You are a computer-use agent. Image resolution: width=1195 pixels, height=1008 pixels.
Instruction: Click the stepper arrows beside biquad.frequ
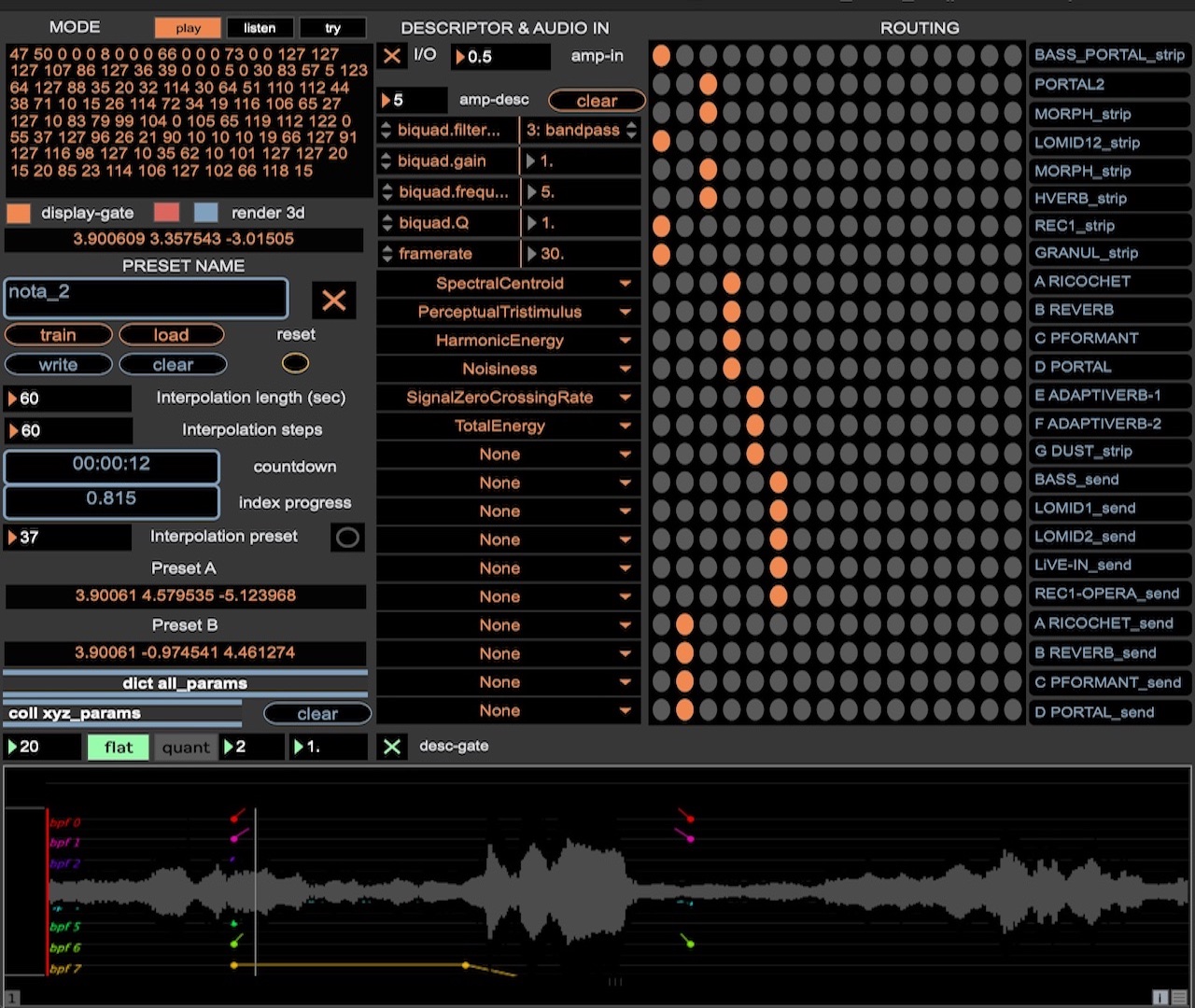[x=386, y=191]
